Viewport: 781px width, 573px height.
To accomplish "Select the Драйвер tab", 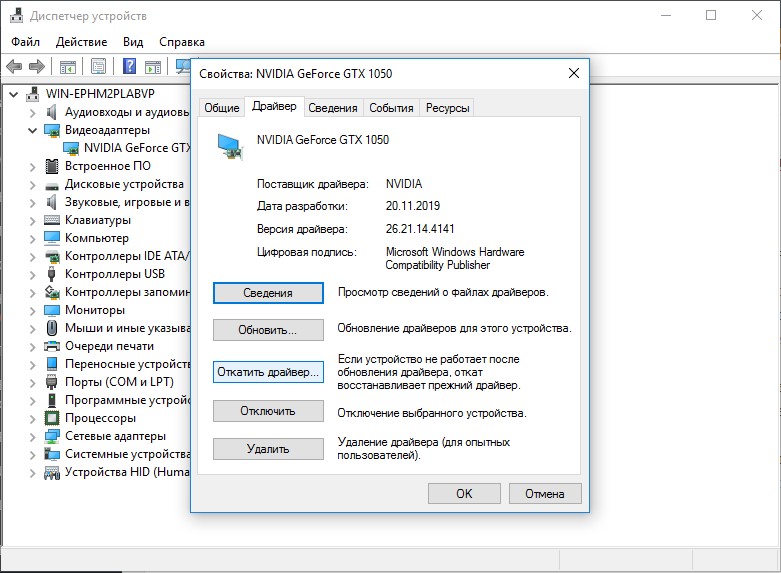I will click(274, 106).
